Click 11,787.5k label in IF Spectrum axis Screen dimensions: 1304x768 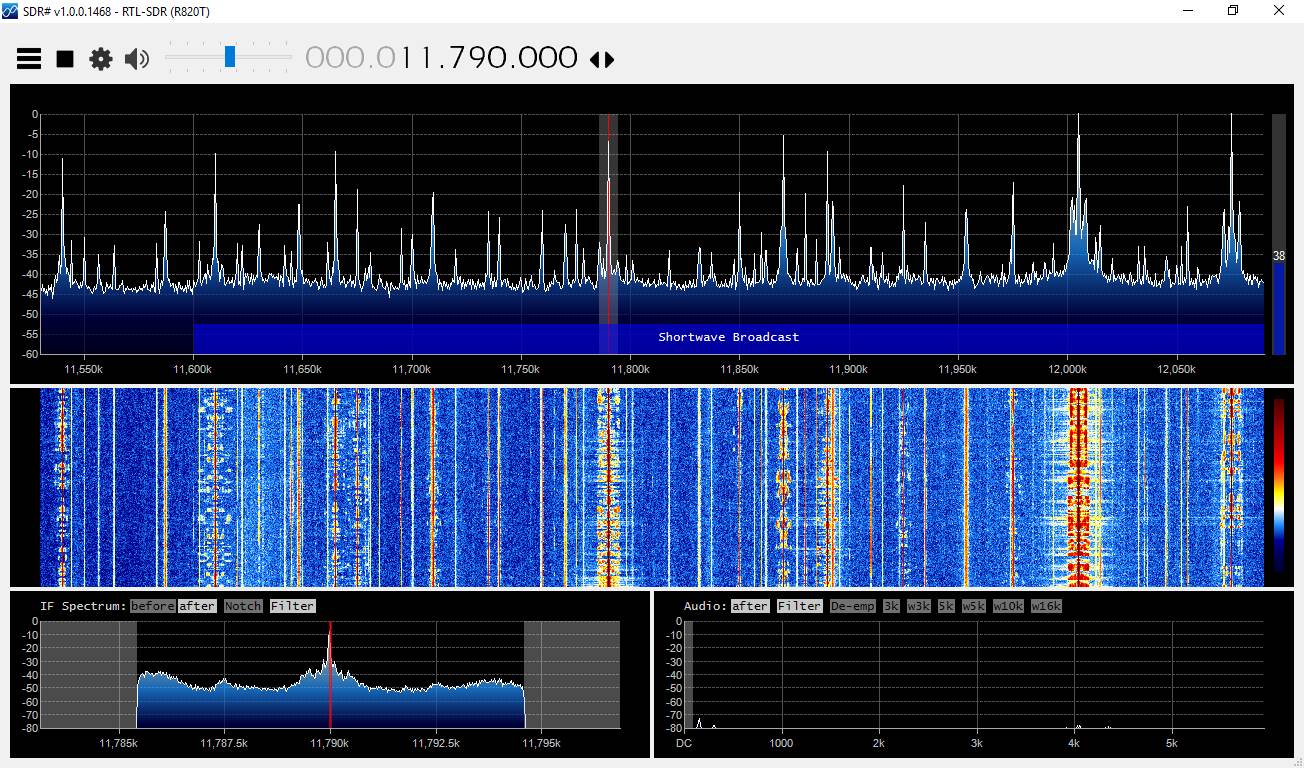click(x=224, y=743)
